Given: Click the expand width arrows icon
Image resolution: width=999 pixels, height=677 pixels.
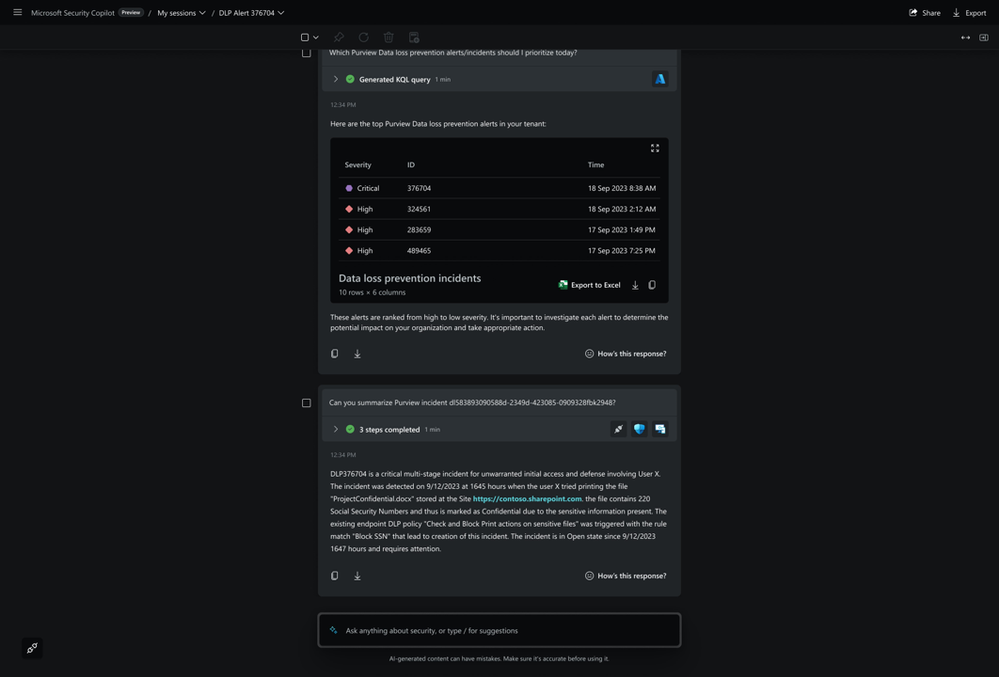Looking at the screenshot, I should click(965, 38).
